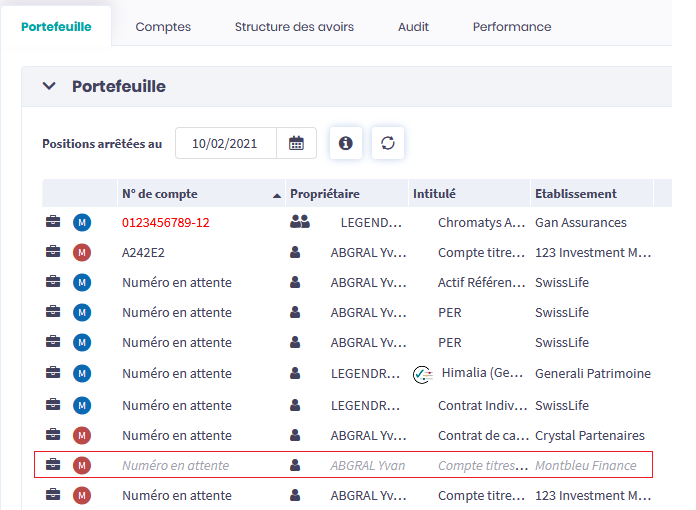Sort by N° de compte column
Viewport: 696px width, 510px height.
pyautogui.click(x=160, y=194)
